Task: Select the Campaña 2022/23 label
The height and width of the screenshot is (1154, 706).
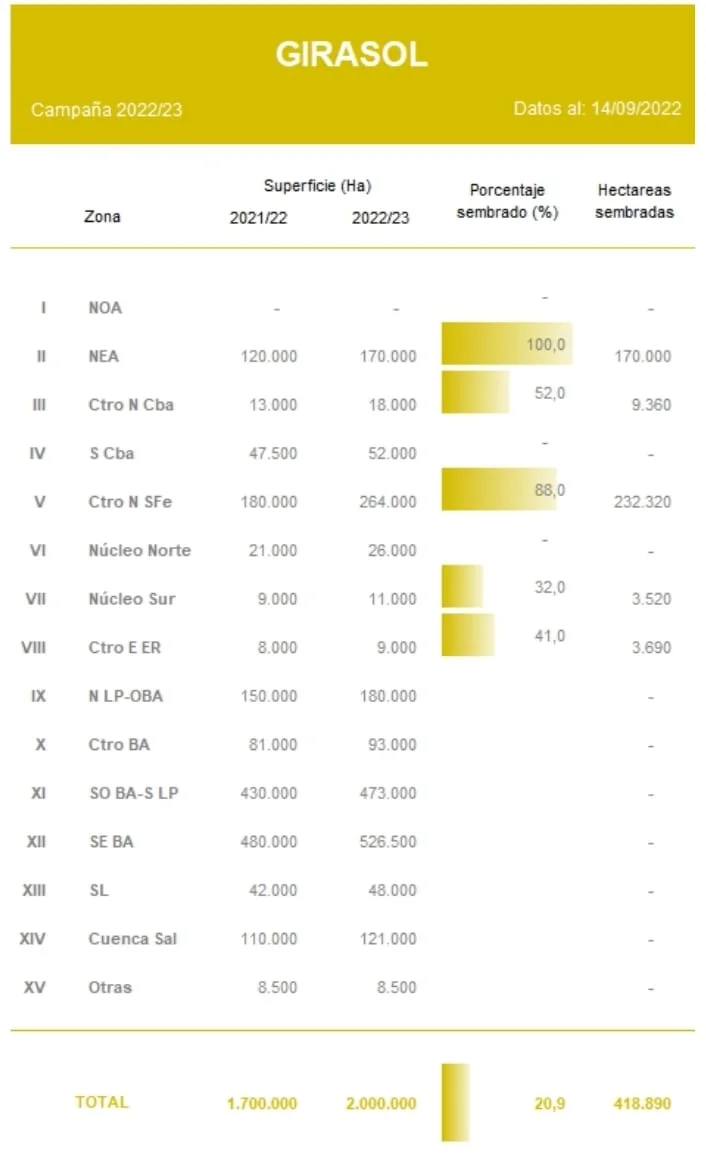Action: pyautogui.click(x=107, y=110)
